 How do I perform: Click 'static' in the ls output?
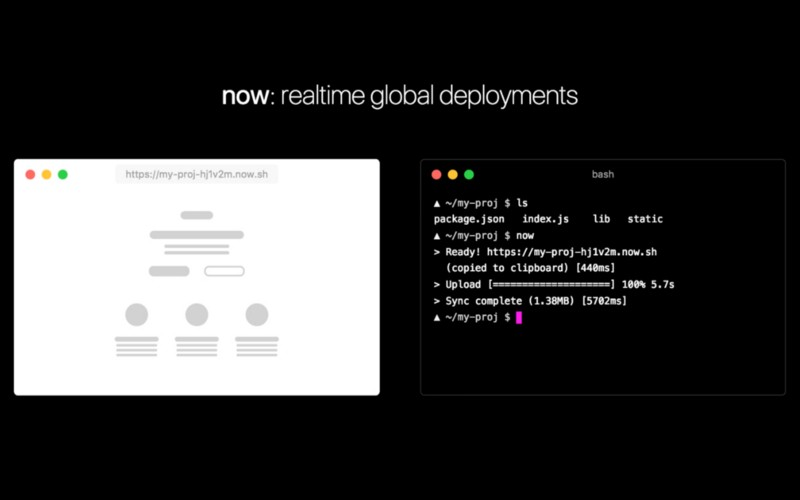(645, 219)
